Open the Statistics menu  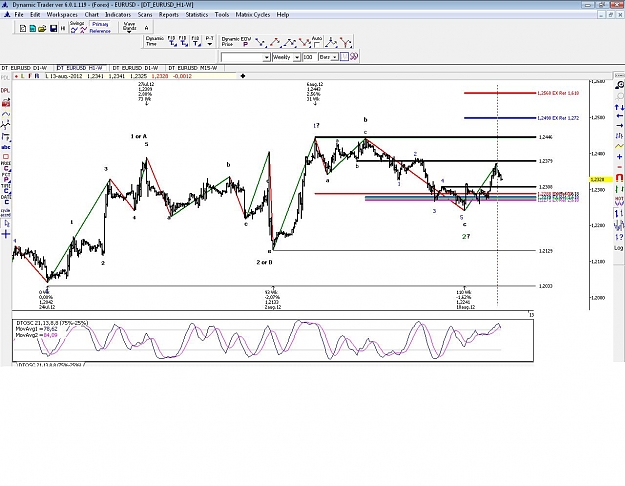point(197,14)
